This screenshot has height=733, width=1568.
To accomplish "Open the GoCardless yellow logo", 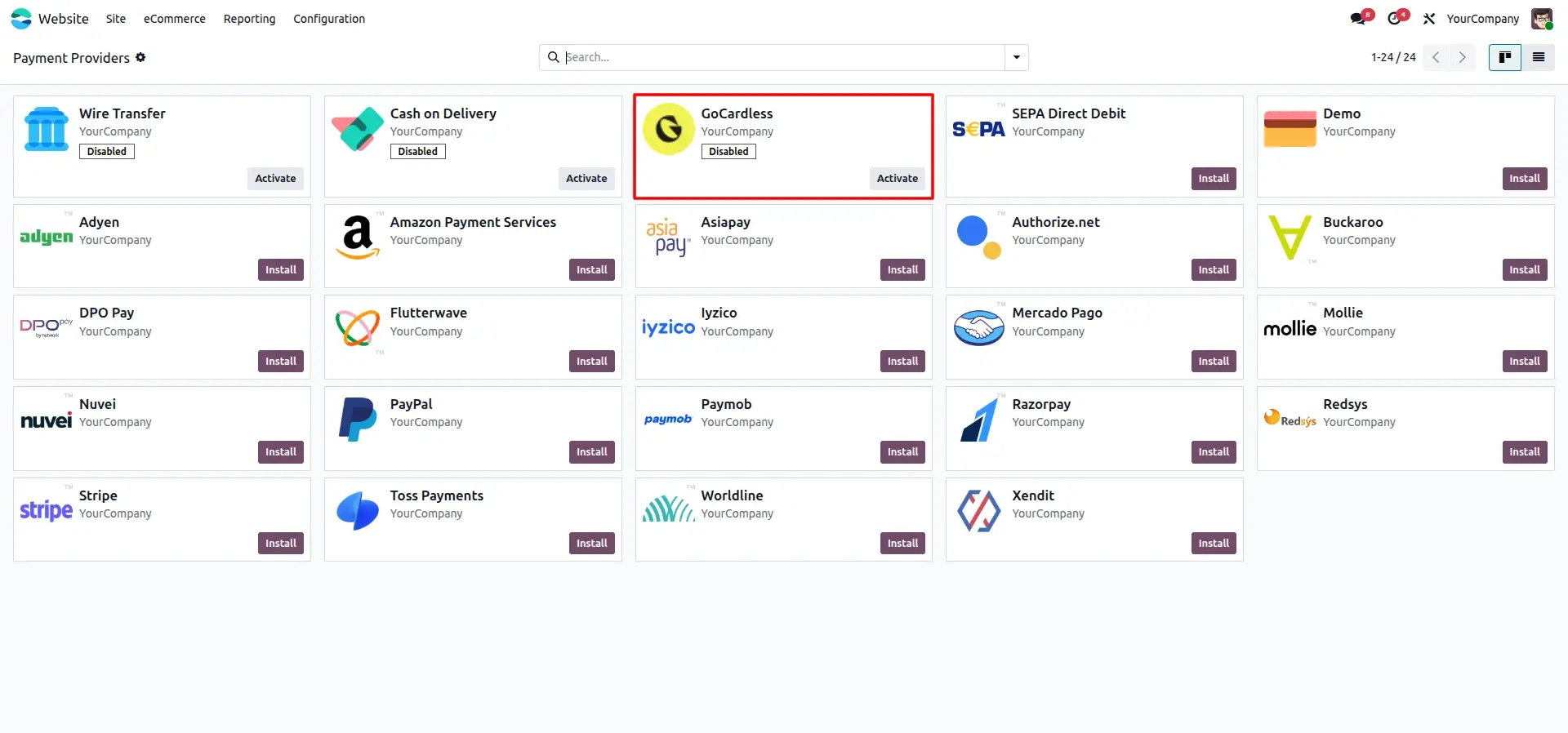I will click(668, 129).
